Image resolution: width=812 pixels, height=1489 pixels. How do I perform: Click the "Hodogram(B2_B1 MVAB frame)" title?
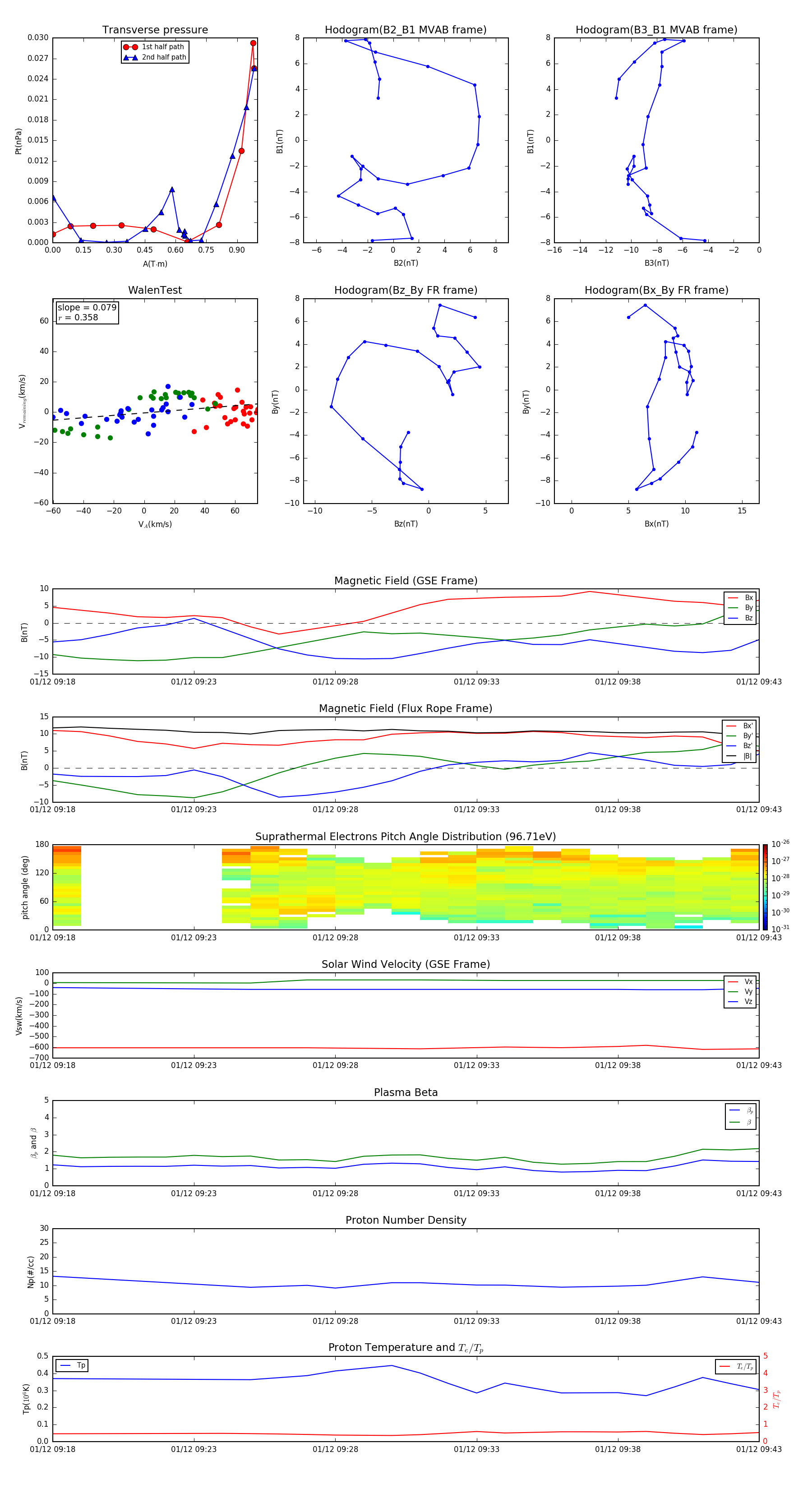406,30
